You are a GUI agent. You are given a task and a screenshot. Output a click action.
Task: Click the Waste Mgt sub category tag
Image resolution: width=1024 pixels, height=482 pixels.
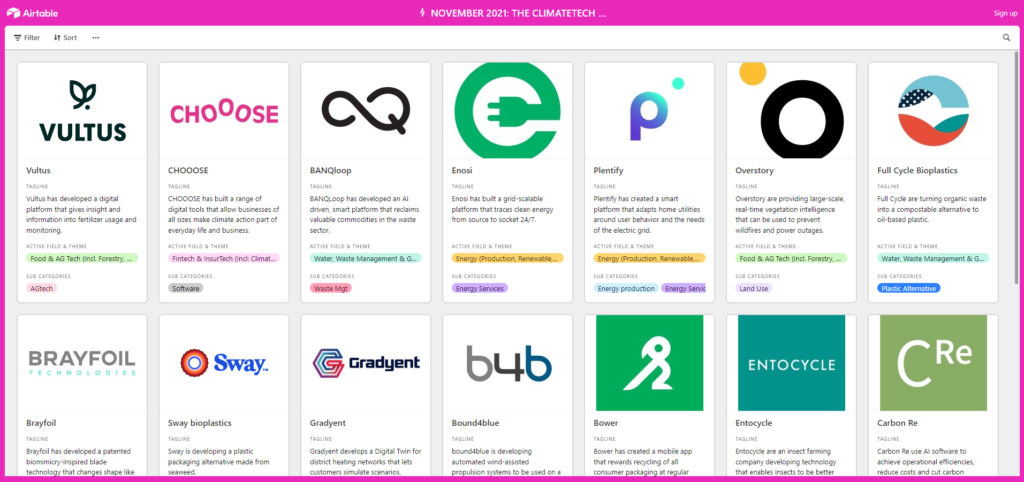330,288
